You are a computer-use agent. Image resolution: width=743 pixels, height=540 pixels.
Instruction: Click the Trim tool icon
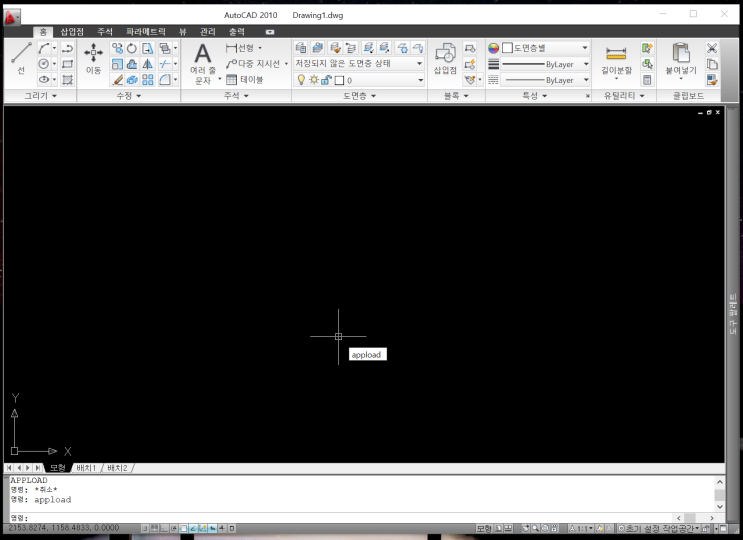[x=164, y=63]
